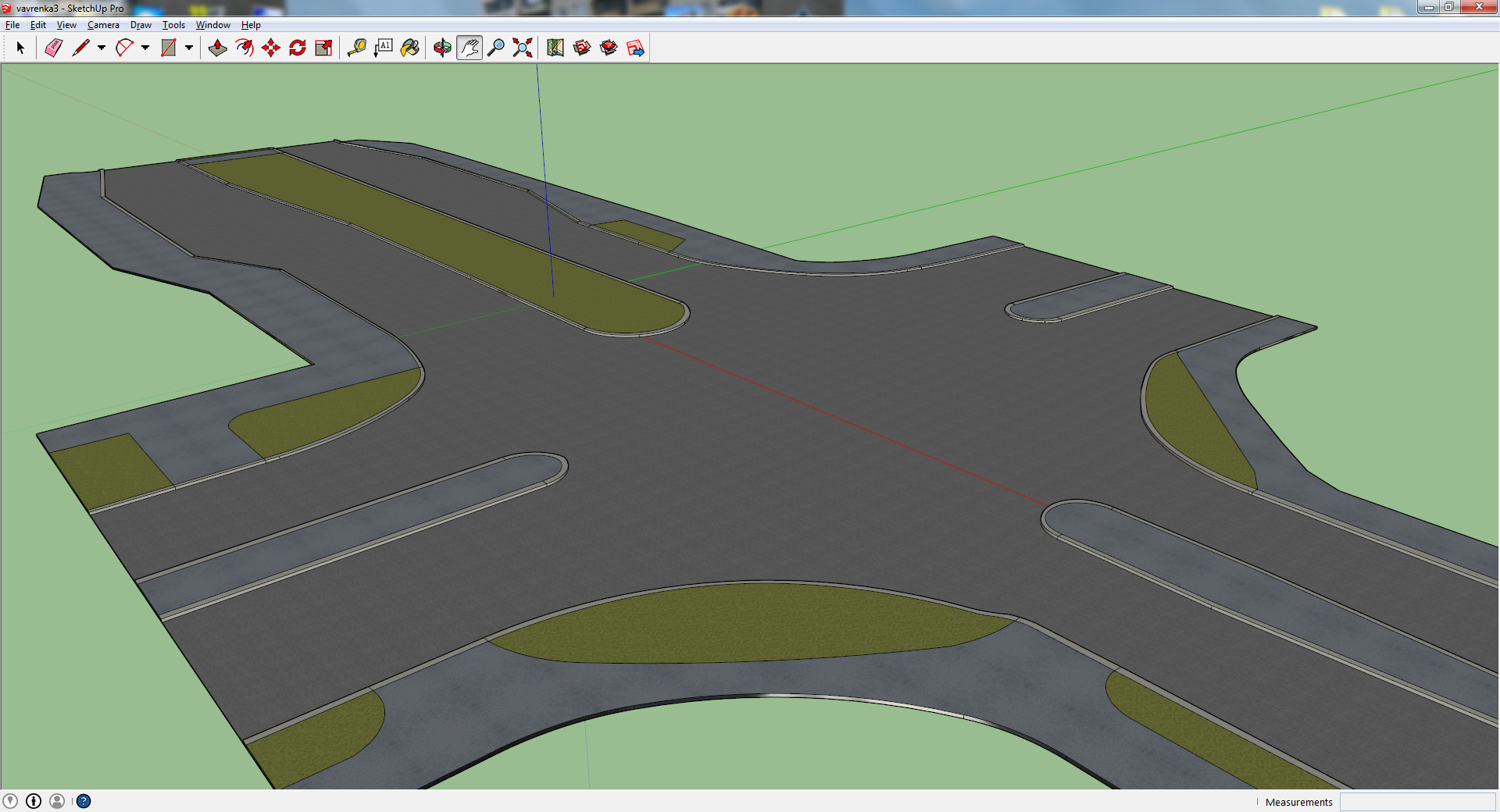Expand the arc tool dropdown arrow

(145, 48)
